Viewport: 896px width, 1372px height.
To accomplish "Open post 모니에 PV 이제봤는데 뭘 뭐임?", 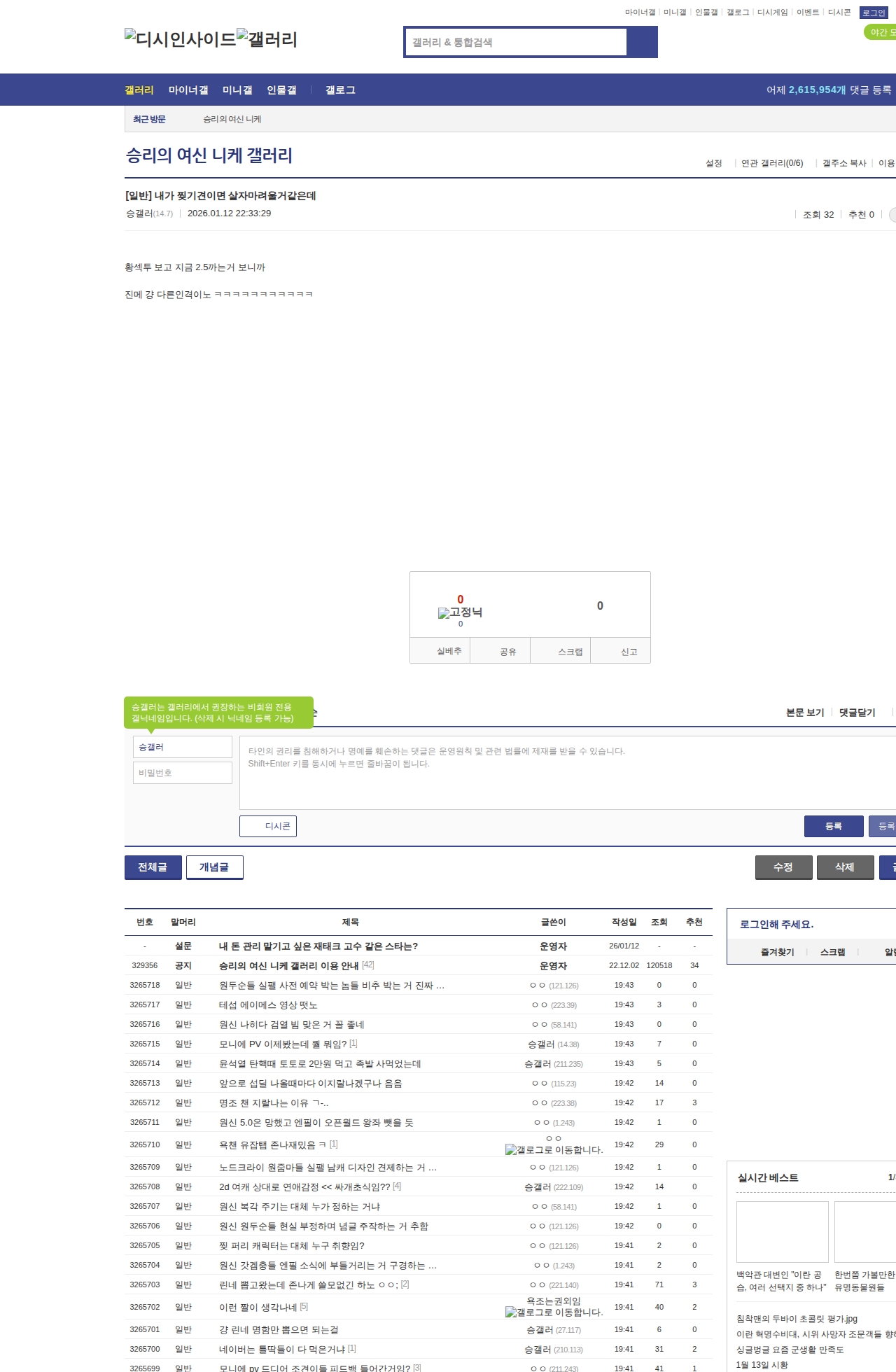I will click(x=283, y=1044).
